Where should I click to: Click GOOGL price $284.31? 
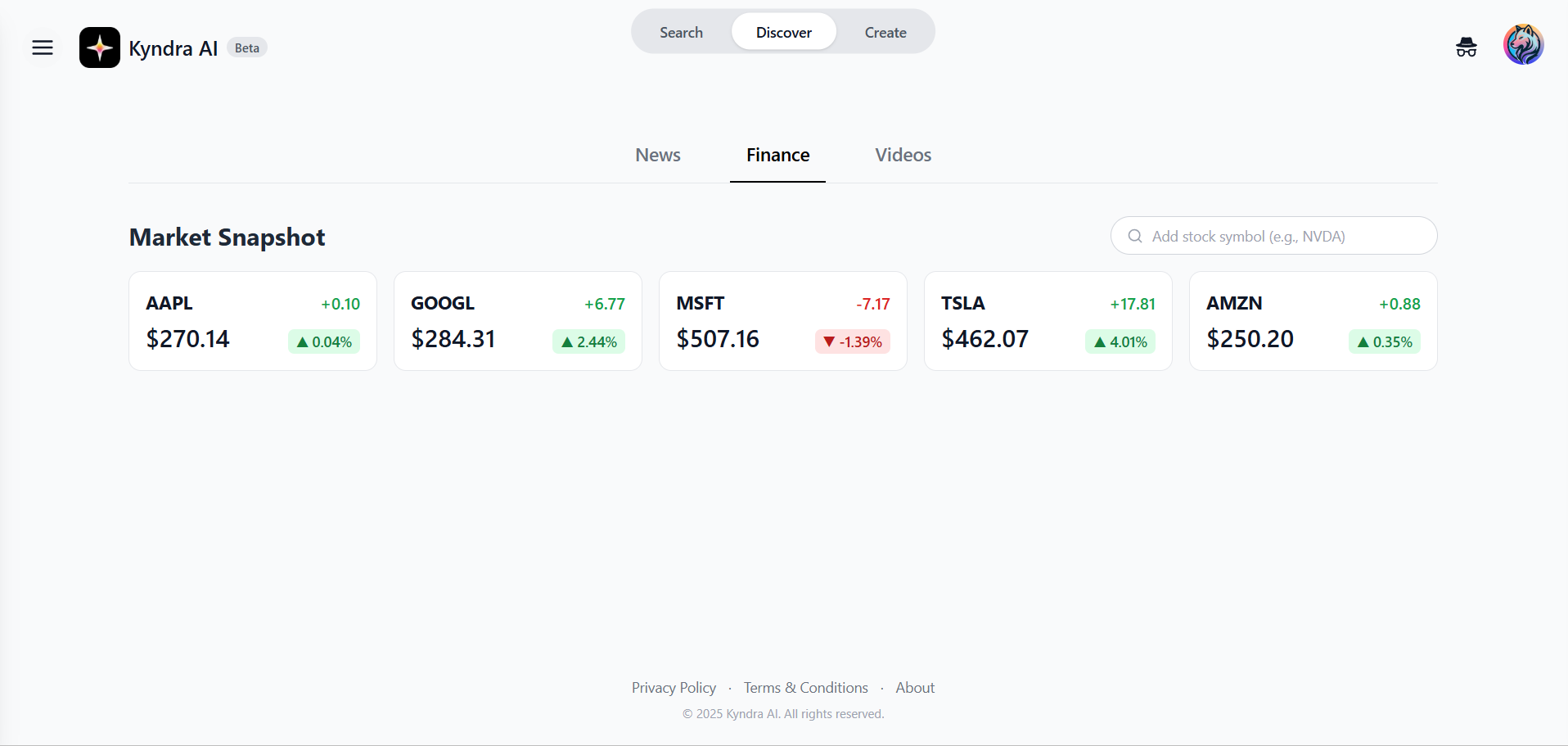(x=453, y=339)
